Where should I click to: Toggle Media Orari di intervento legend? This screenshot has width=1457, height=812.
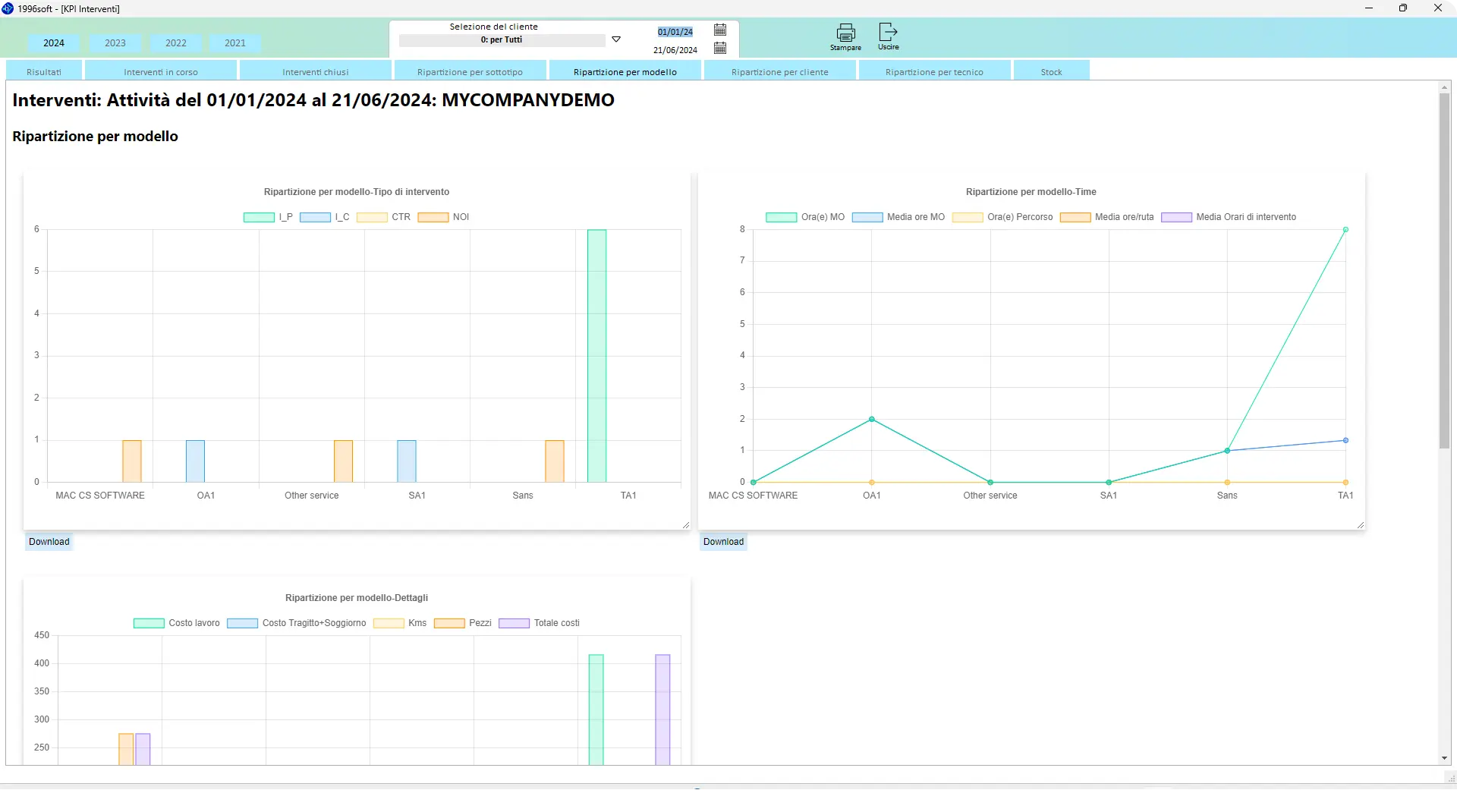[x=1229, y=217]
